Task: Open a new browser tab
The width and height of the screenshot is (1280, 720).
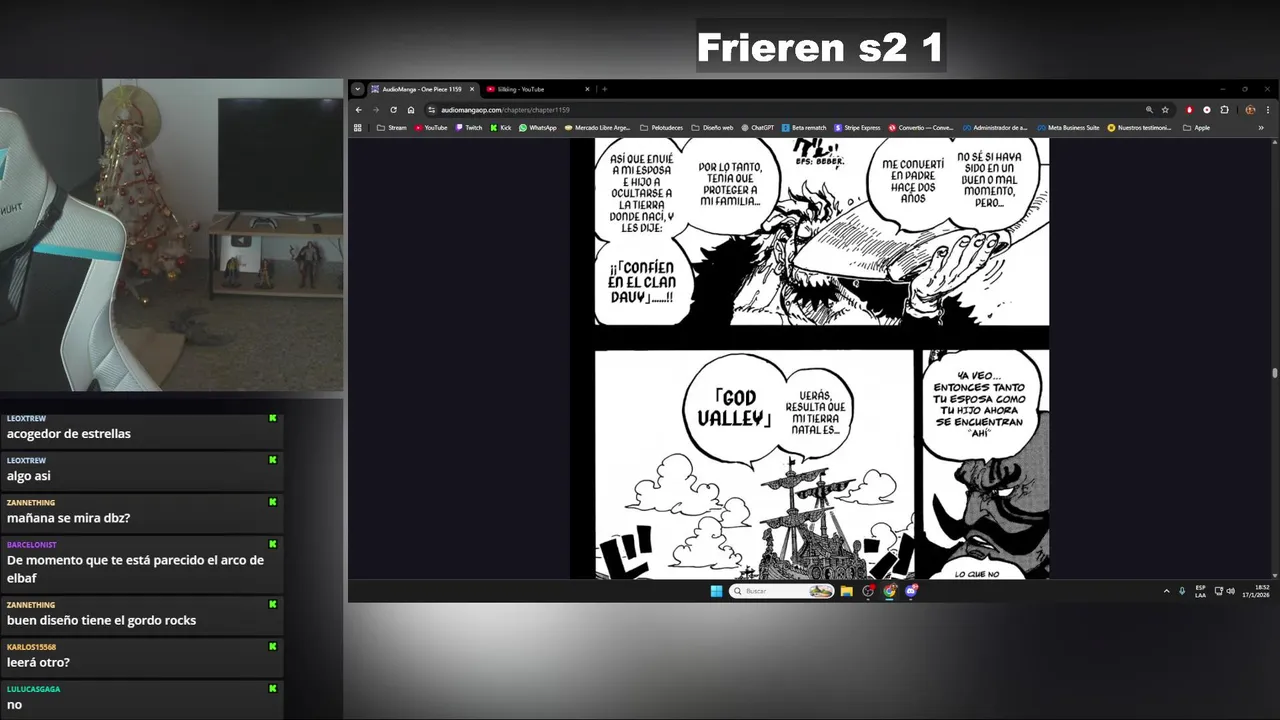Action: [x=604, y=89]
